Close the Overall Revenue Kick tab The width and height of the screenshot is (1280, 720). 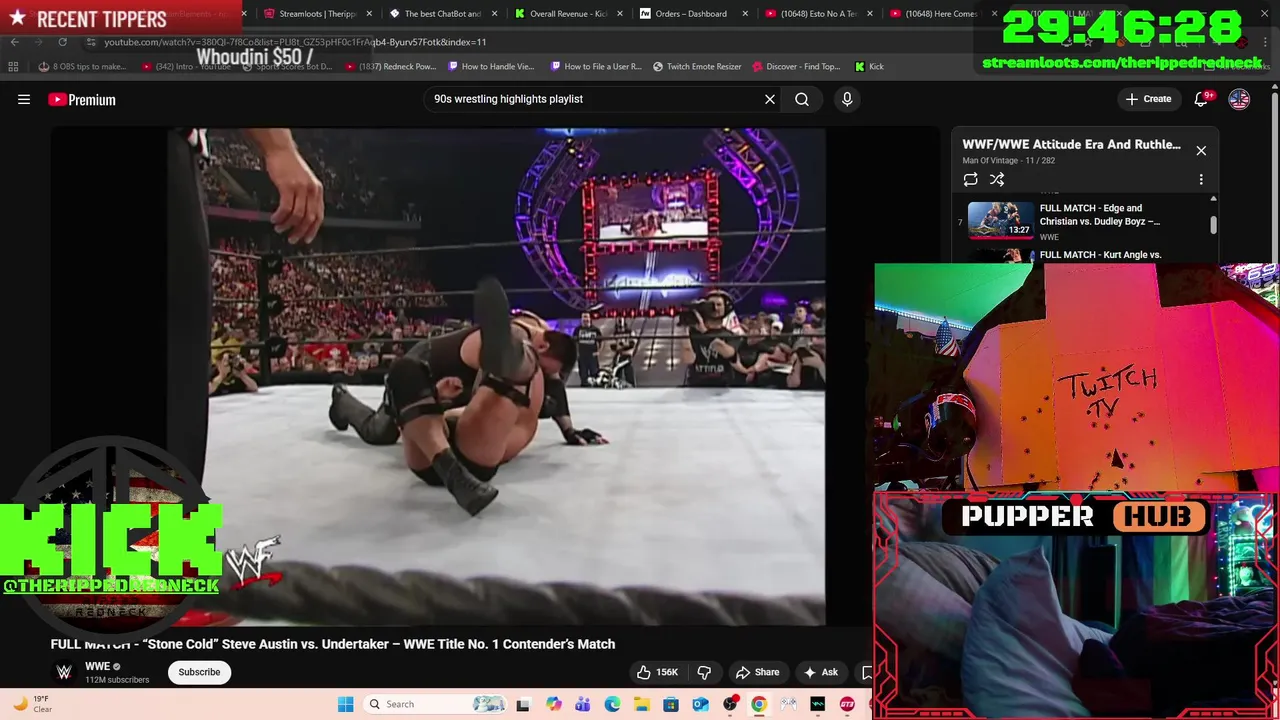point(620,14)
